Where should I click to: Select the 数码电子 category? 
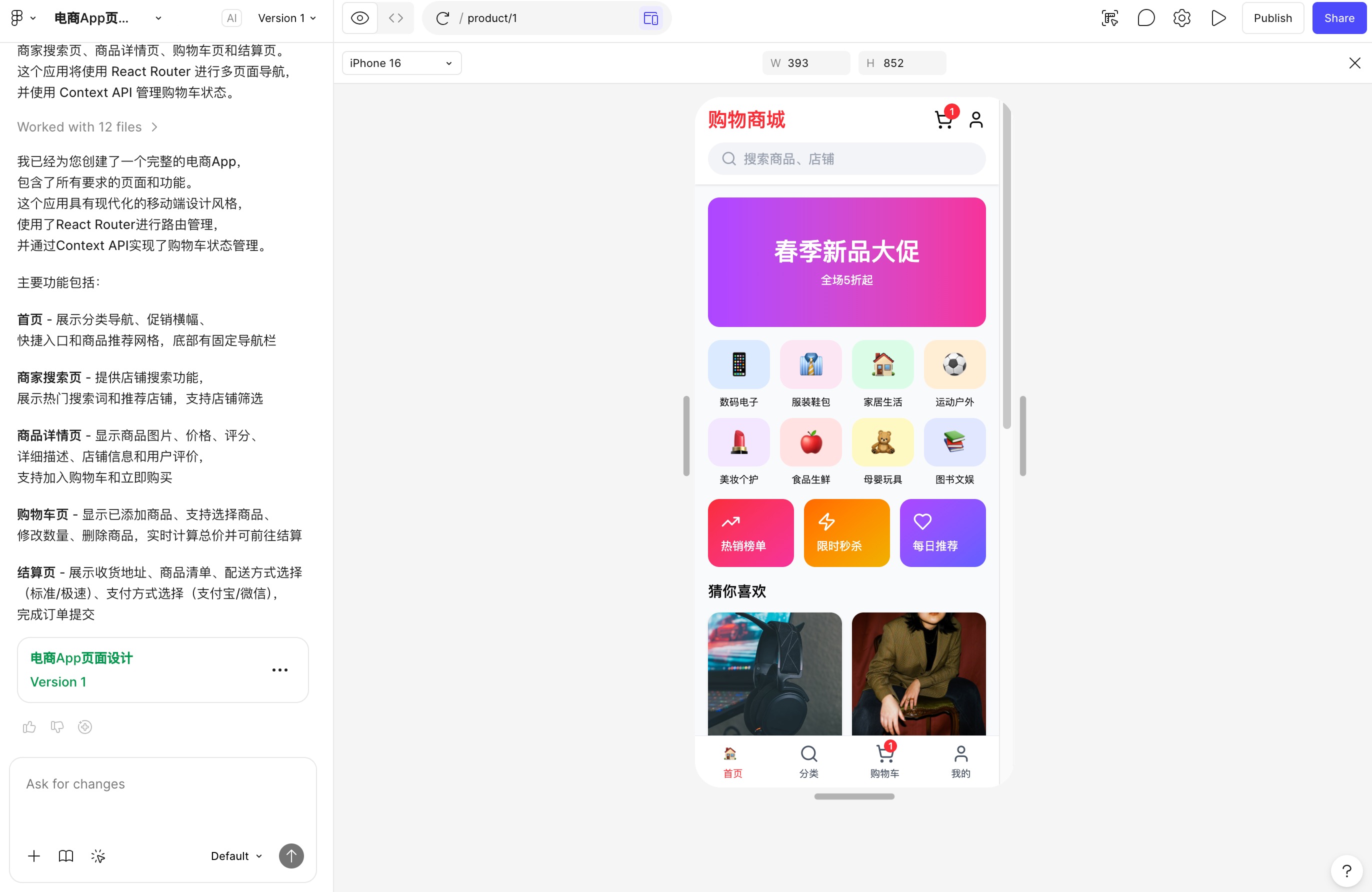[738, 374]
